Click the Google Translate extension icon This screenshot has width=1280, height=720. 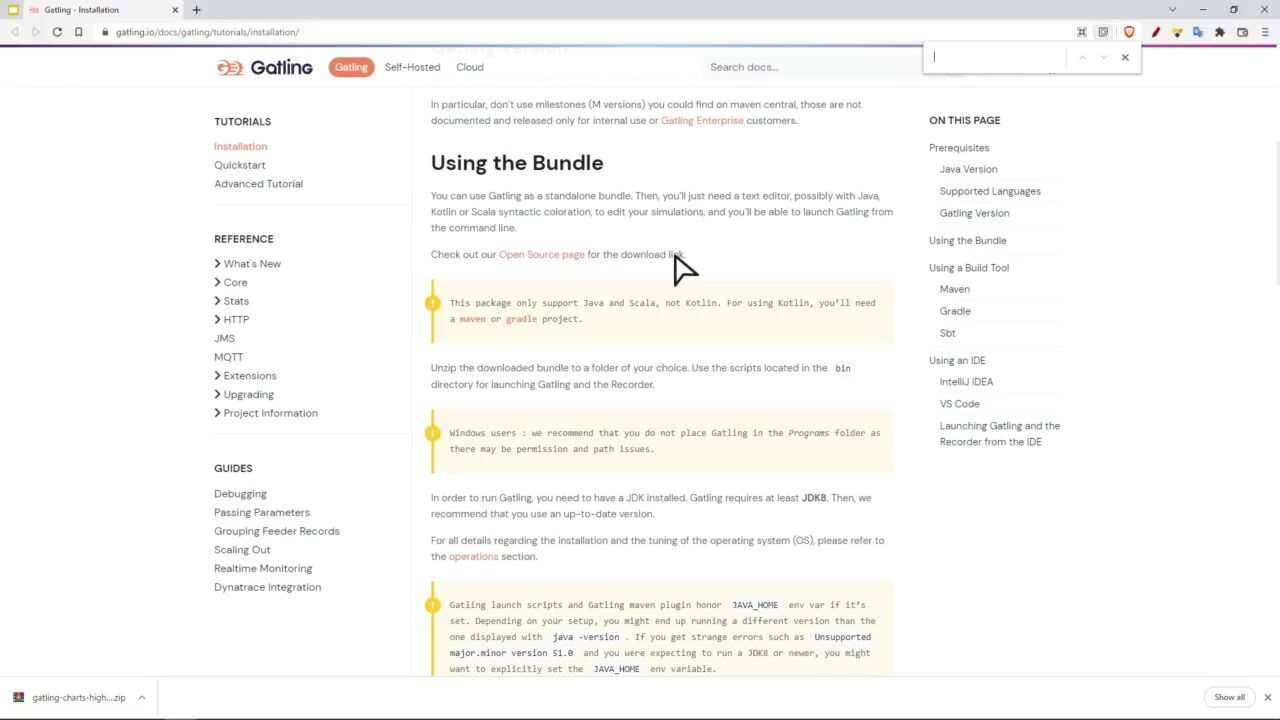1198,32
